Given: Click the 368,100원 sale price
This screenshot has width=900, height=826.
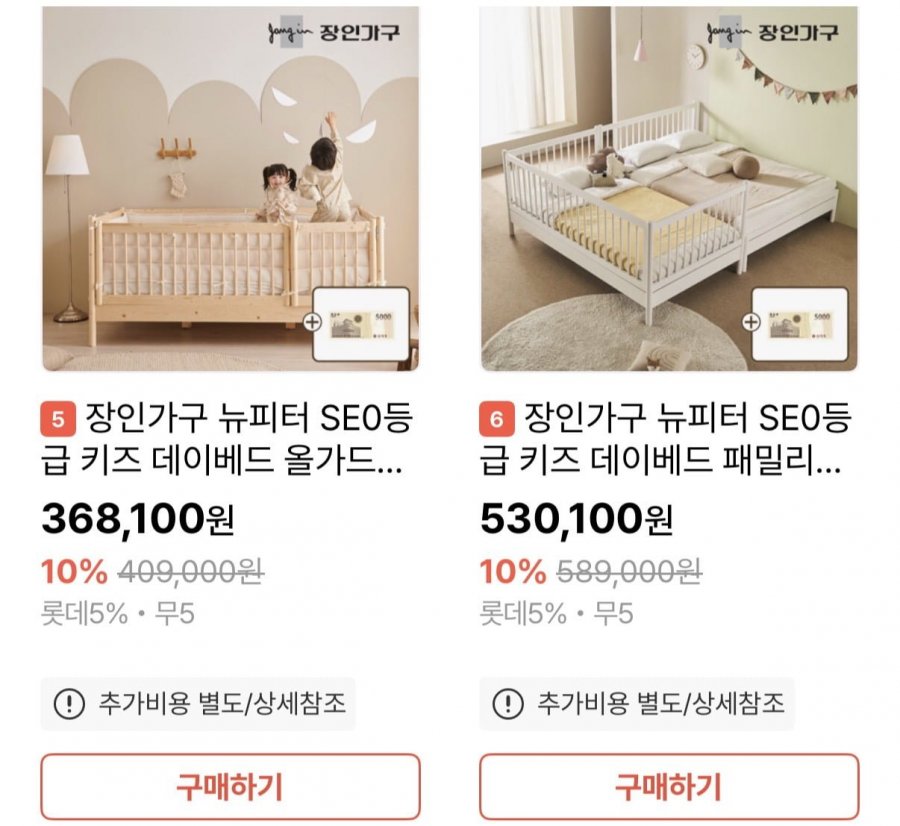Looking at the screenshot, I should (x=137, y=519).
